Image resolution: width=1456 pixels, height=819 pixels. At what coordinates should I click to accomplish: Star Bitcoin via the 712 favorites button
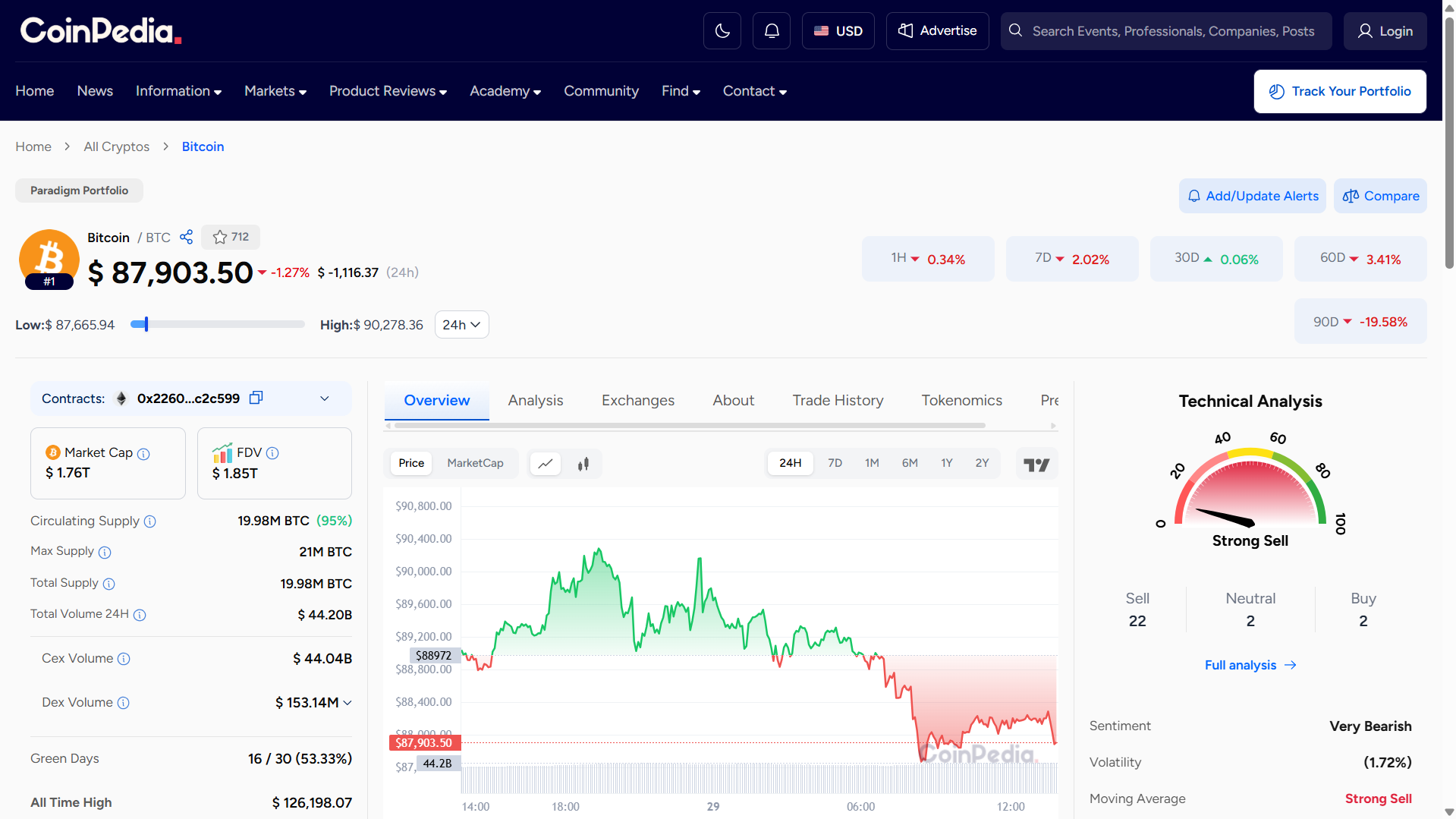click(x=231, y=237)
